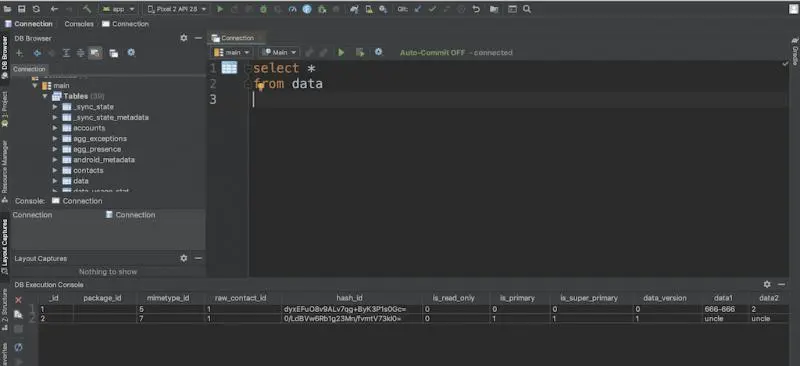Add new connection with plus icon
The height and width of the screenshot is (366, 800).
point(19,53)
